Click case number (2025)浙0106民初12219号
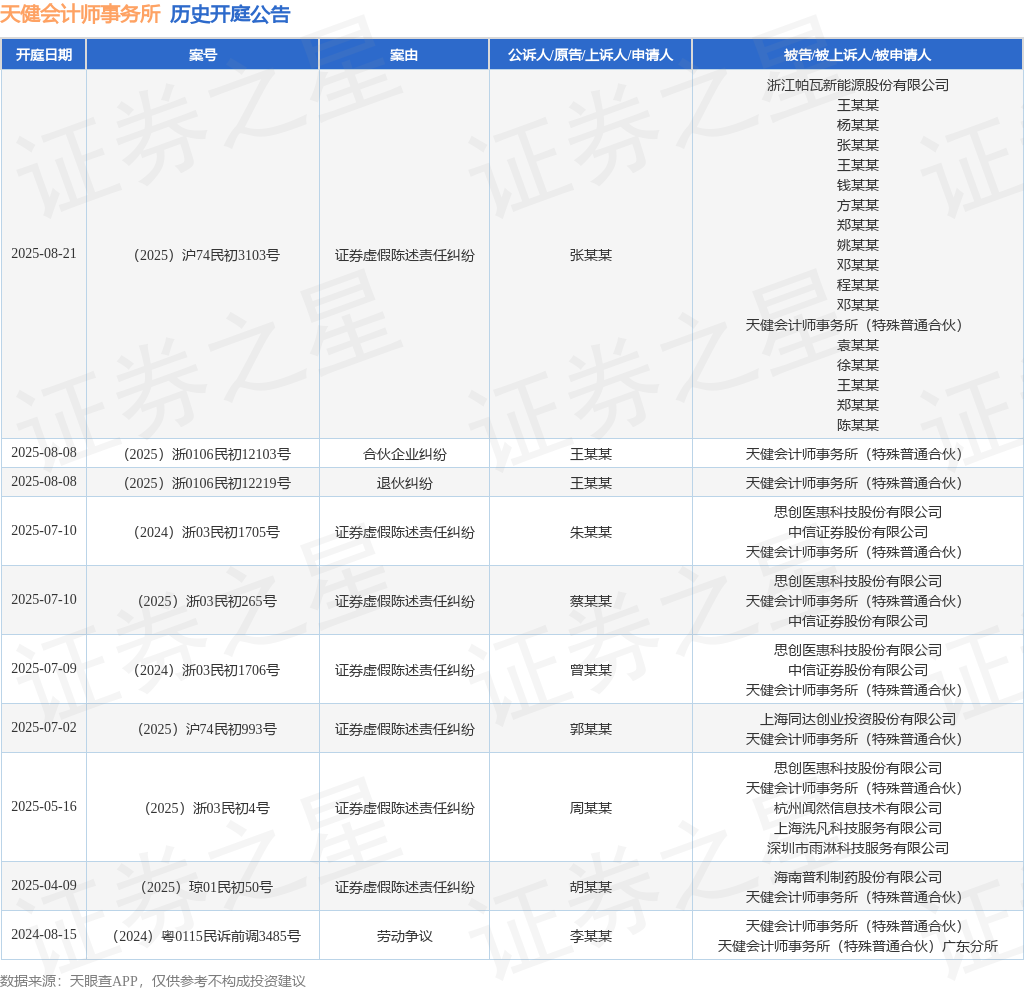The image size is (1024, 990). coord(206,483)
